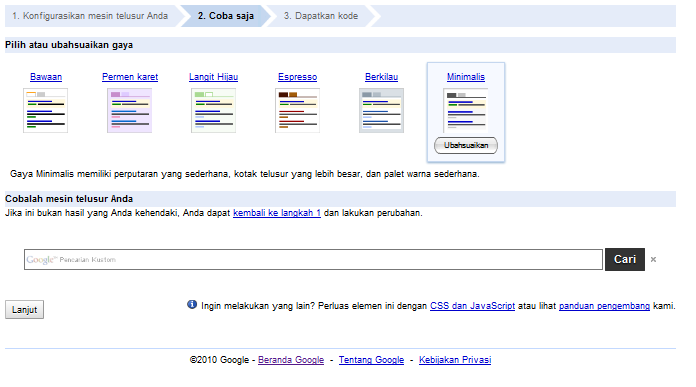The width and height of the screenshot is (696, 387).
Task: Open the CSS dan JavaScript link
Action: tap(472, 306)
